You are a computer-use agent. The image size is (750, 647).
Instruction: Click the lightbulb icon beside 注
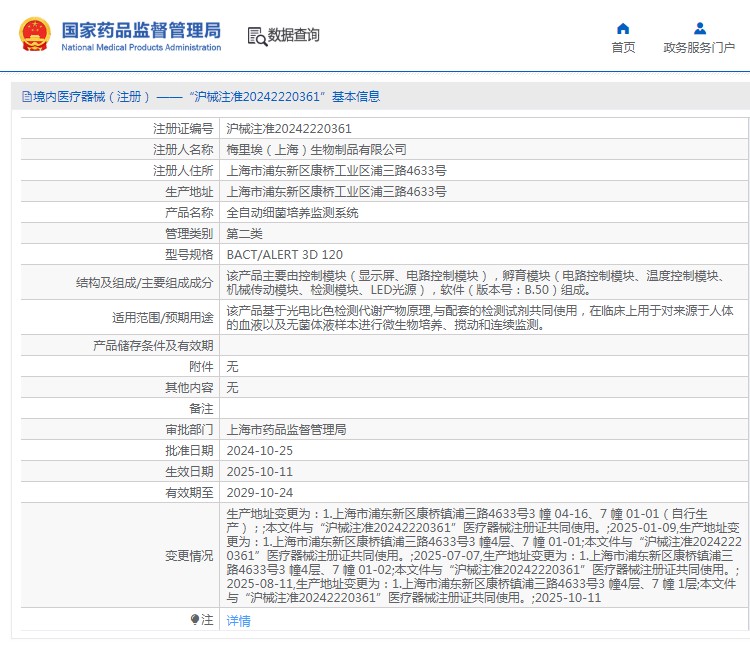tap(195, 620)
